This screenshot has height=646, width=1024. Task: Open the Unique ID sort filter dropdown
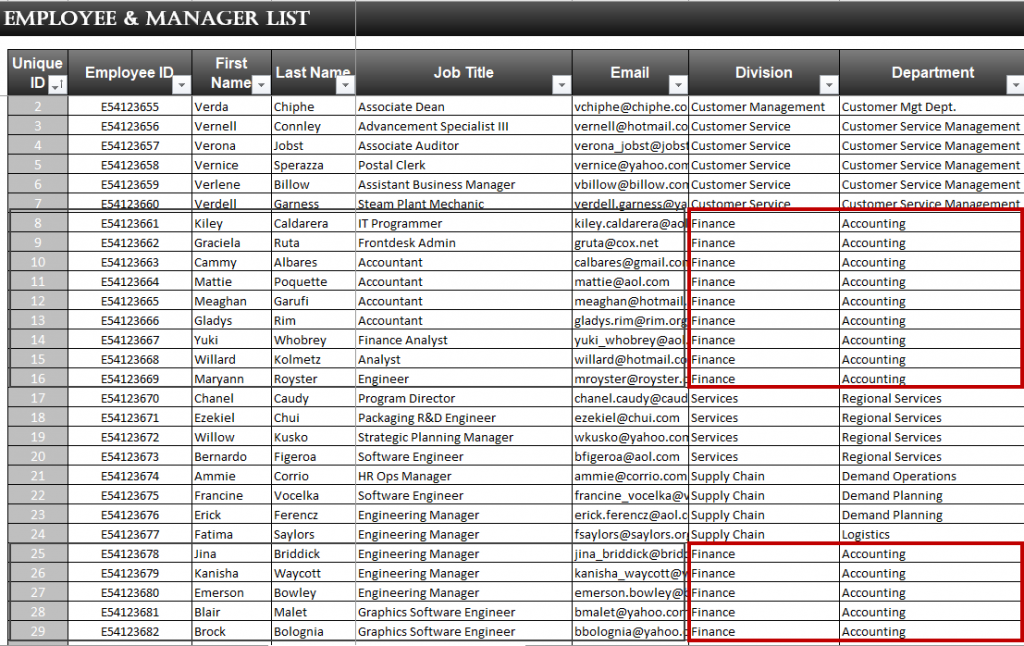click(56, 85)
